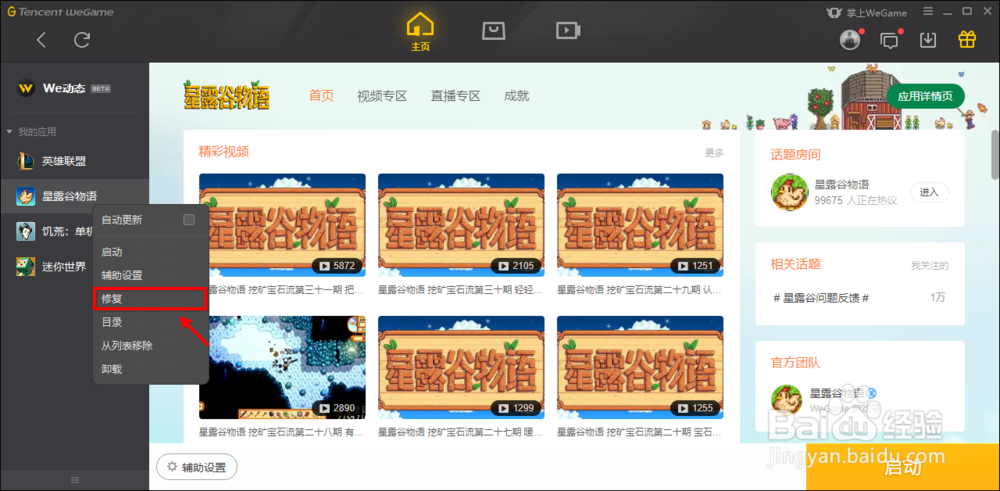Click the 应用详情页 button

(925, 96)
